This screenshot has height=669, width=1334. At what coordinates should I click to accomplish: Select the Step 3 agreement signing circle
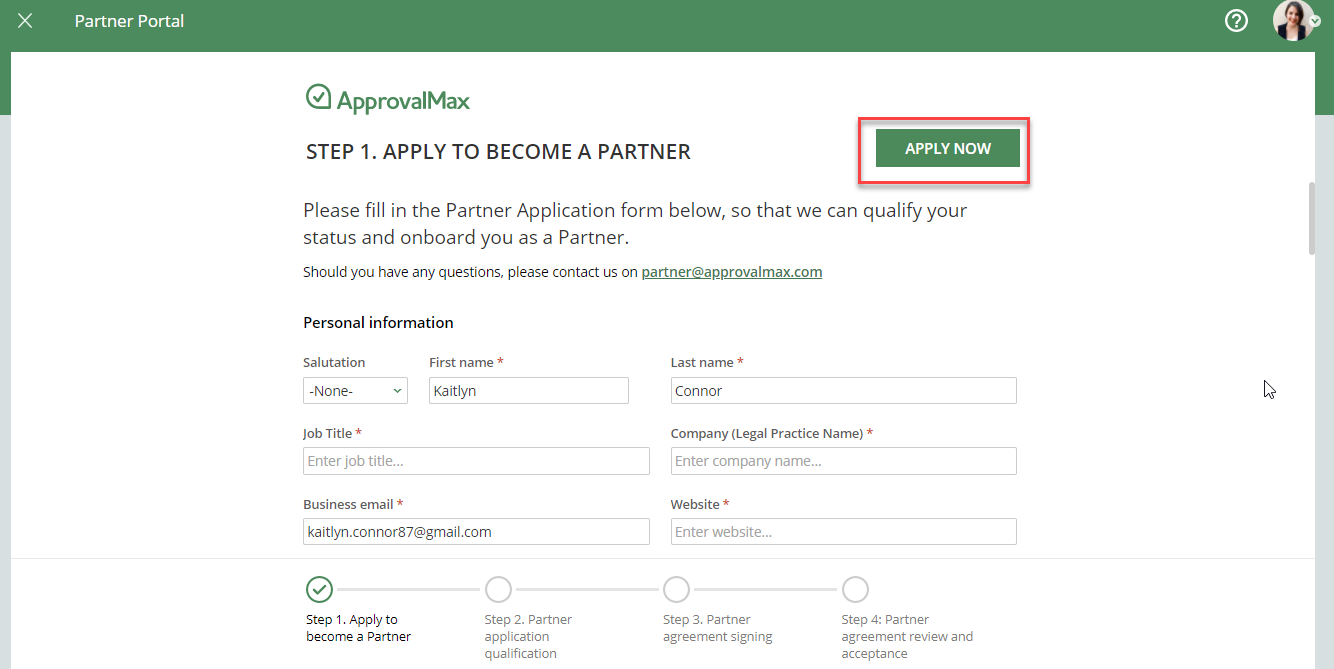pyautogui.click(x=676, y=589)
